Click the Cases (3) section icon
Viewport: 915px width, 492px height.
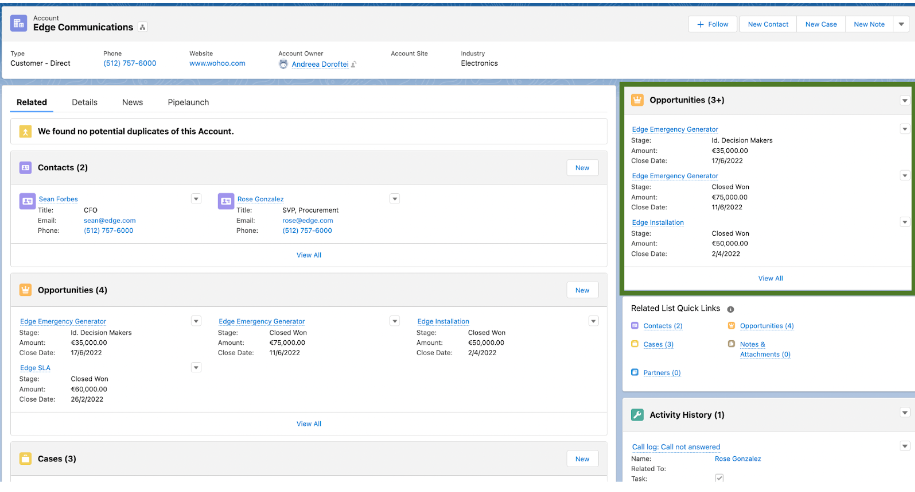(25, 459)
